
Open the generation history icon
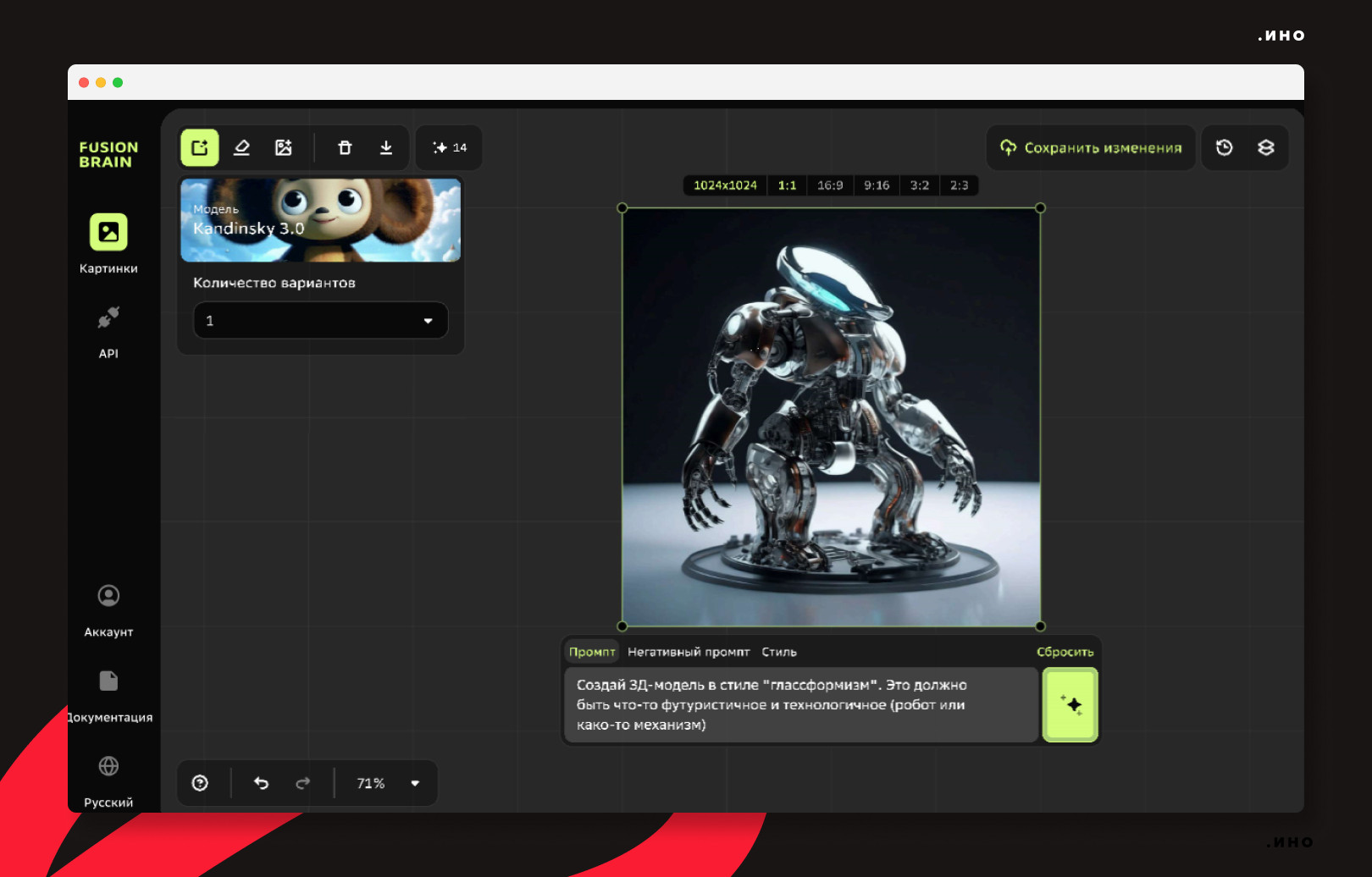(1225, 148)
